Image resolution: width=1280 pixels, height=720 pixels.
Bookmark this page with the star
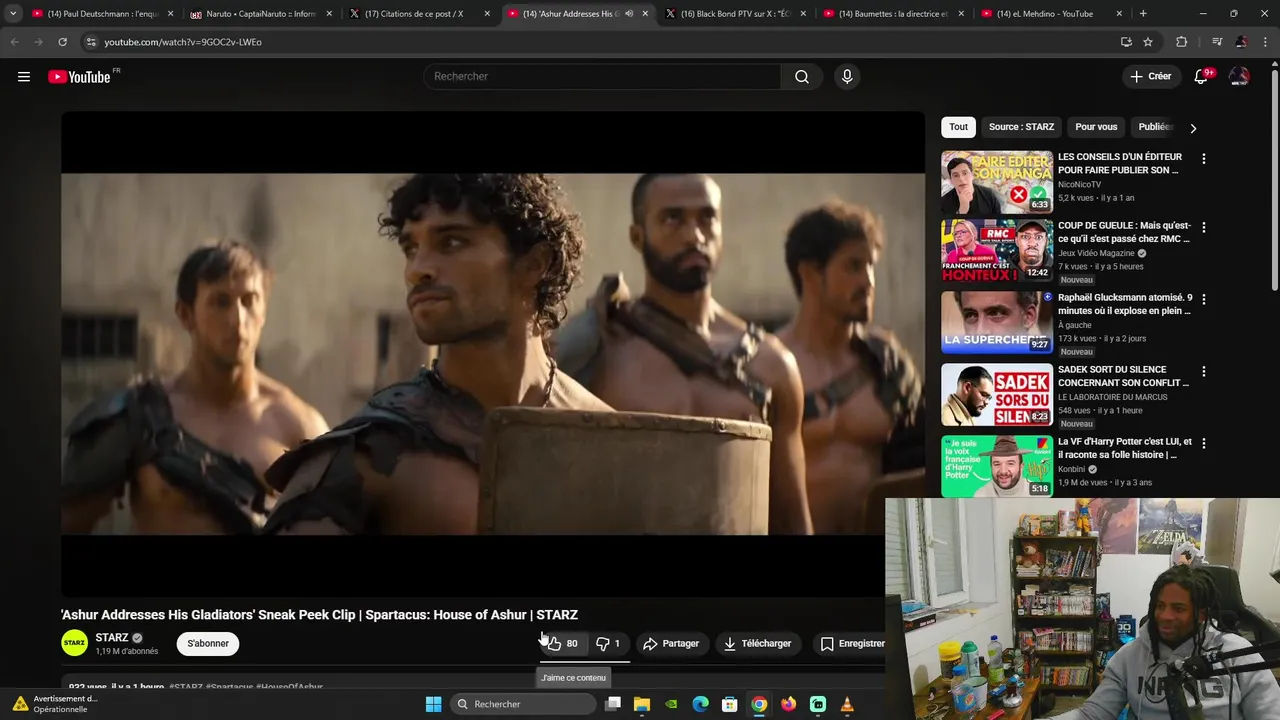click(x=1148, y=42)
